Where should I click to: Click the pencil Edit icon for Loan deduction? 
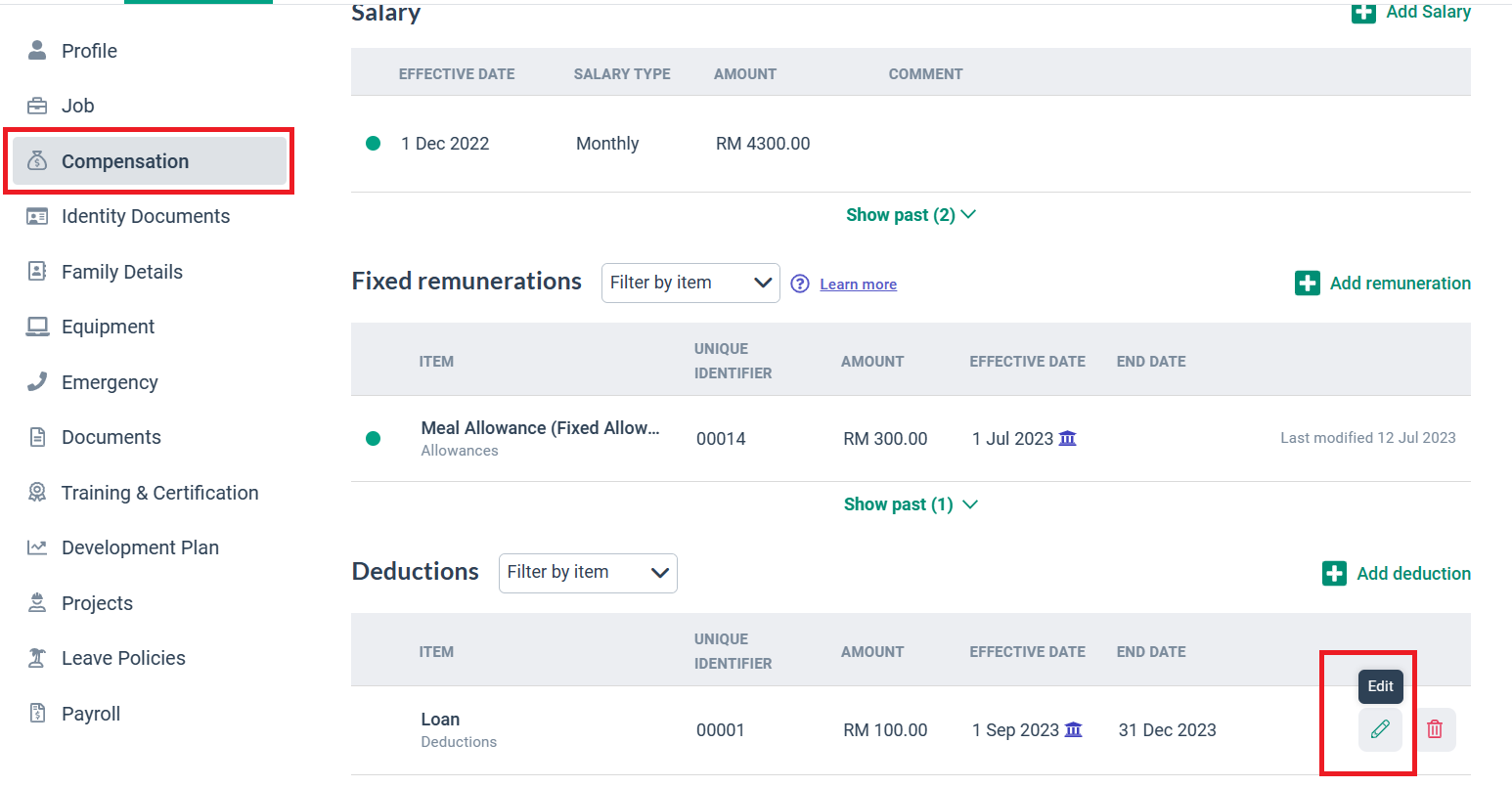point(1380,729)
